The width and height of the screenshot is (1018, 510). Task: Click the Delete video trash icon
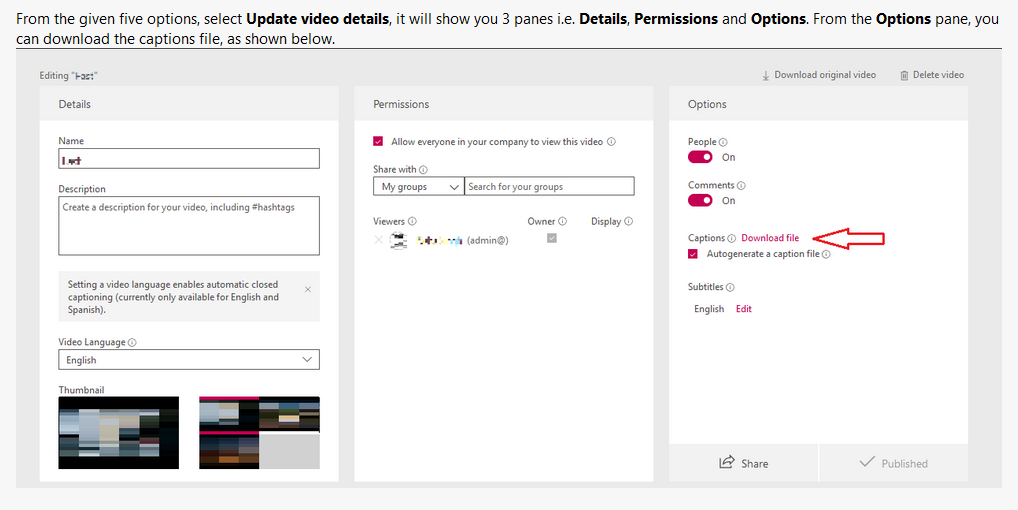904,76
